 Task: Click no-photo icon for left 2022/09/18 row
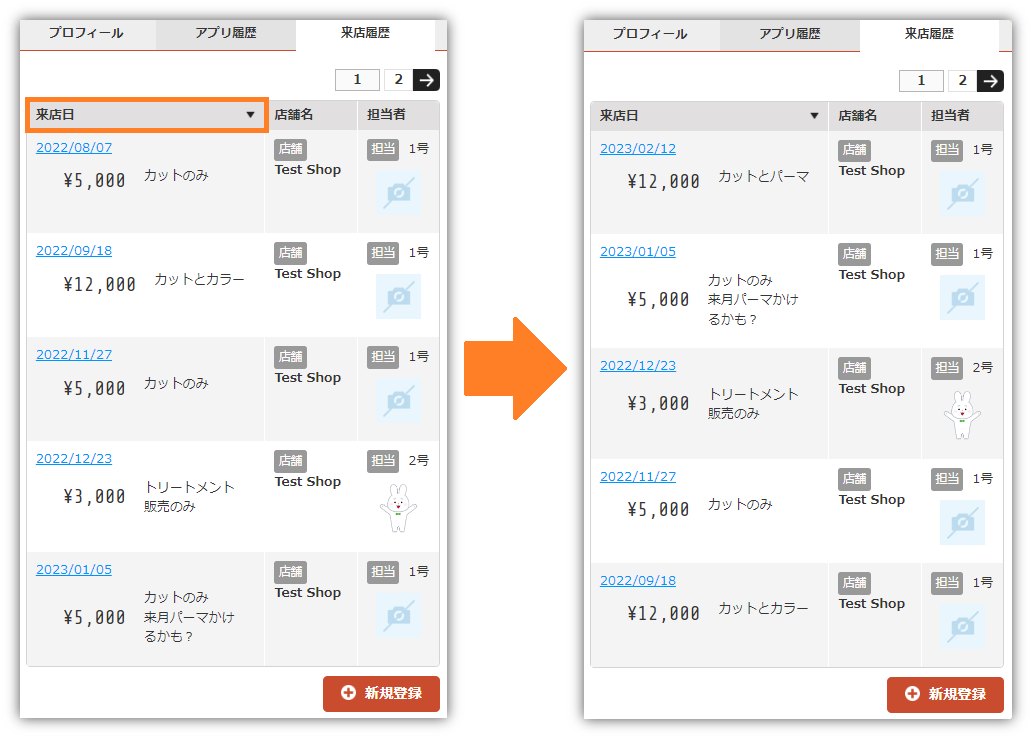398,297
